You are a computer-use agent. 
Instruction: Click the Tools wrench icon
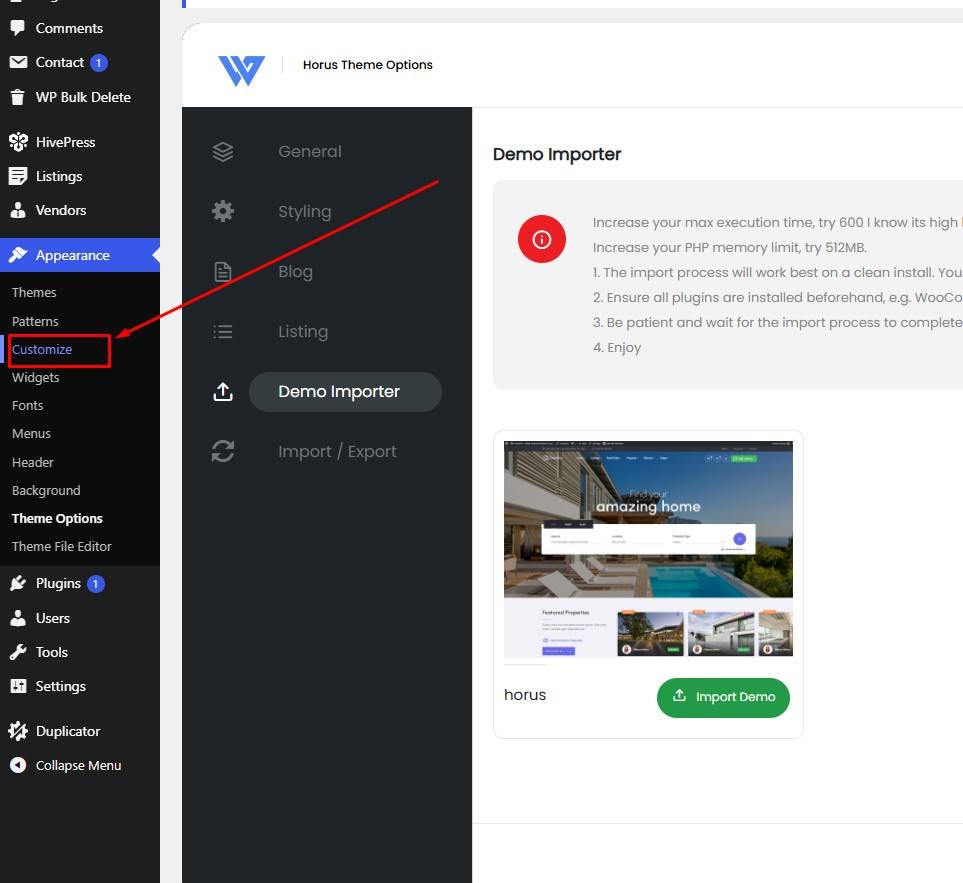18,652
